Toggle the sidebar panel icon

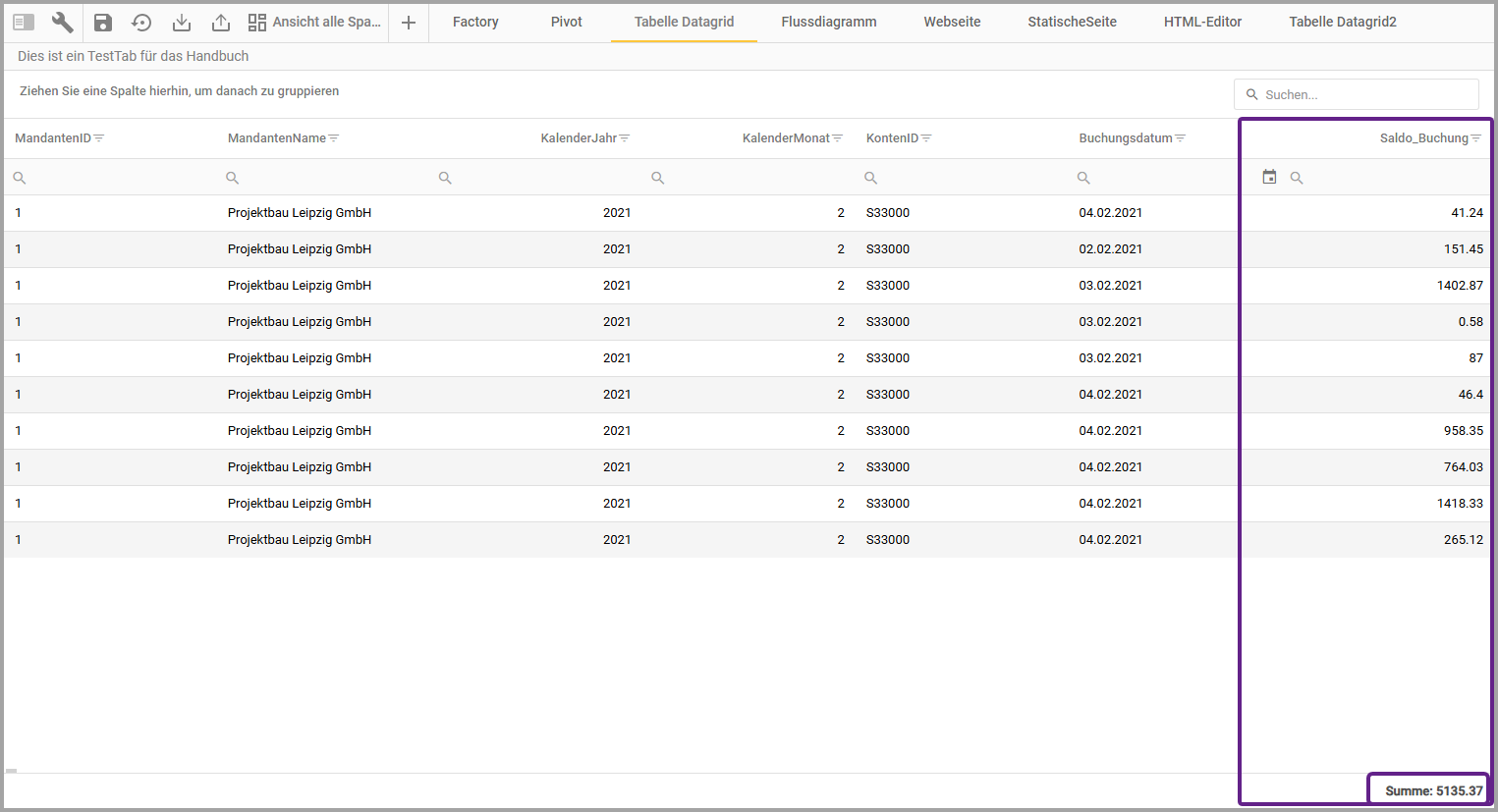(24, 22)
